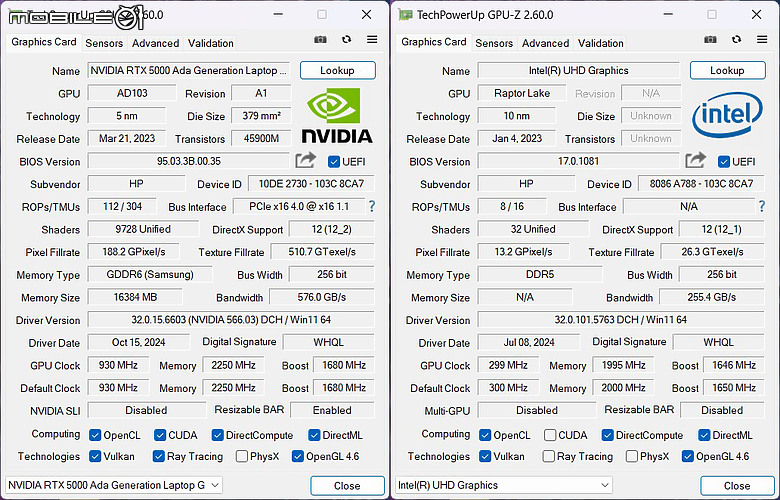Click the Intel(R) UHD Graphics Name field
The image size is (780, 500).
[579, 71]
